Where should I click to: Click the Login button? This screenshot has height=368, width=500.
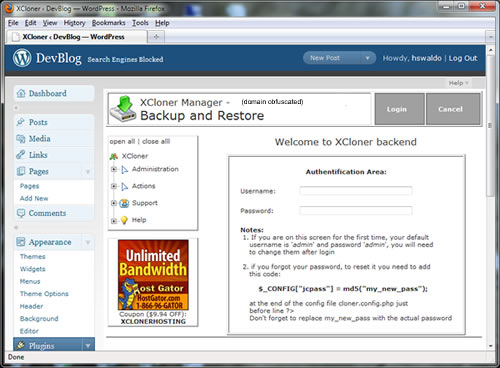tap(400, 109)
